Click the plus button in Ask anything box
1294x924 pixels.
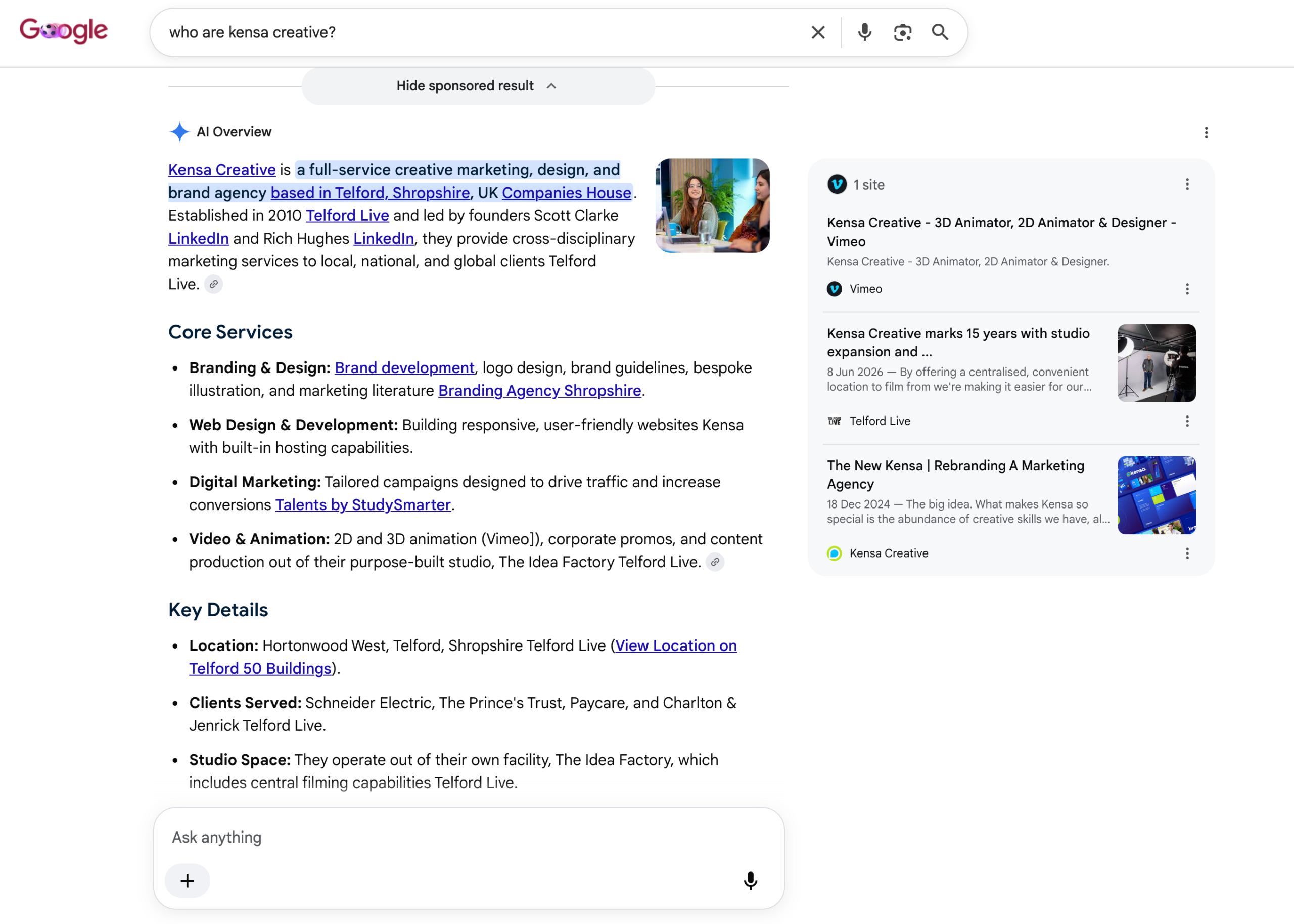point(187,881)
